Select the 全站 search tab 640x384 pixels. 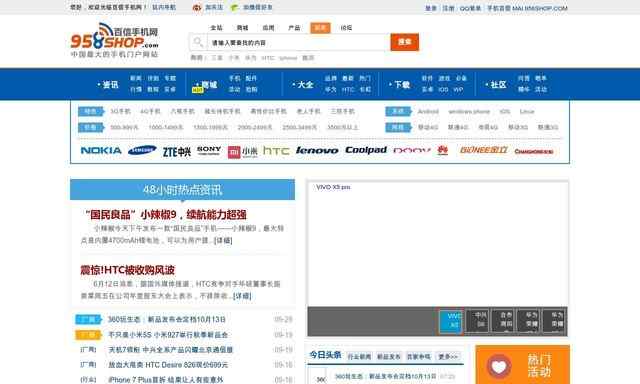(x=216, y=28)
